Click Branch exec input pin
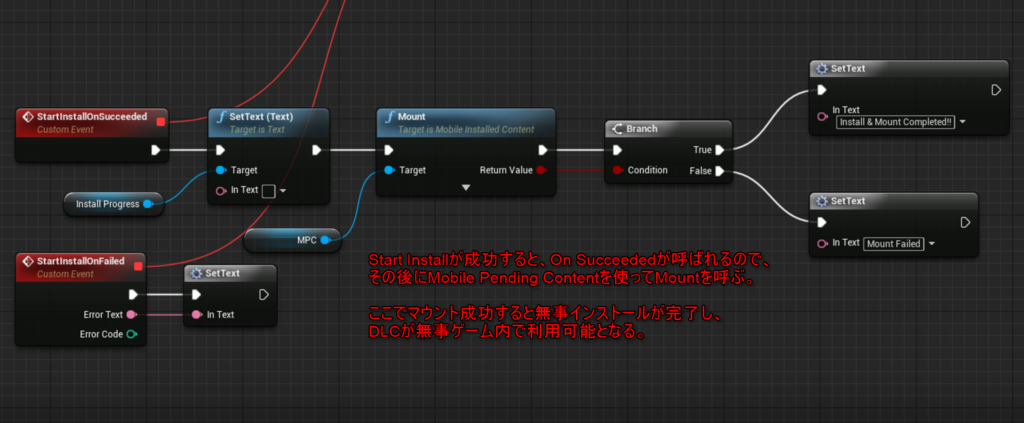Viewport: 1024px width, 423px height. (617, 150)
